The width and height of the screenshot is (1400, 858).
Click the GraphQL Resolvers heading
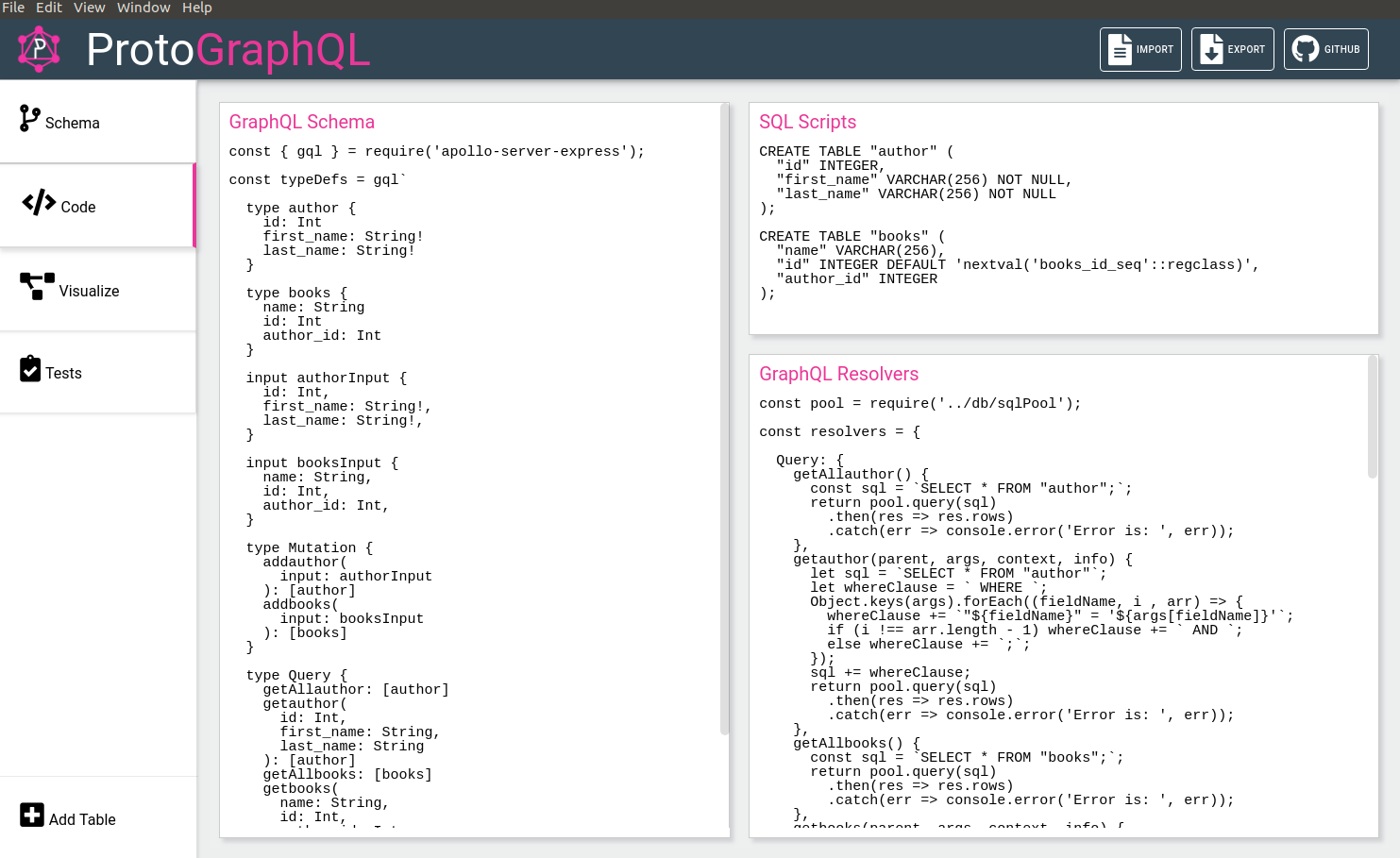(x=839, y=374)
